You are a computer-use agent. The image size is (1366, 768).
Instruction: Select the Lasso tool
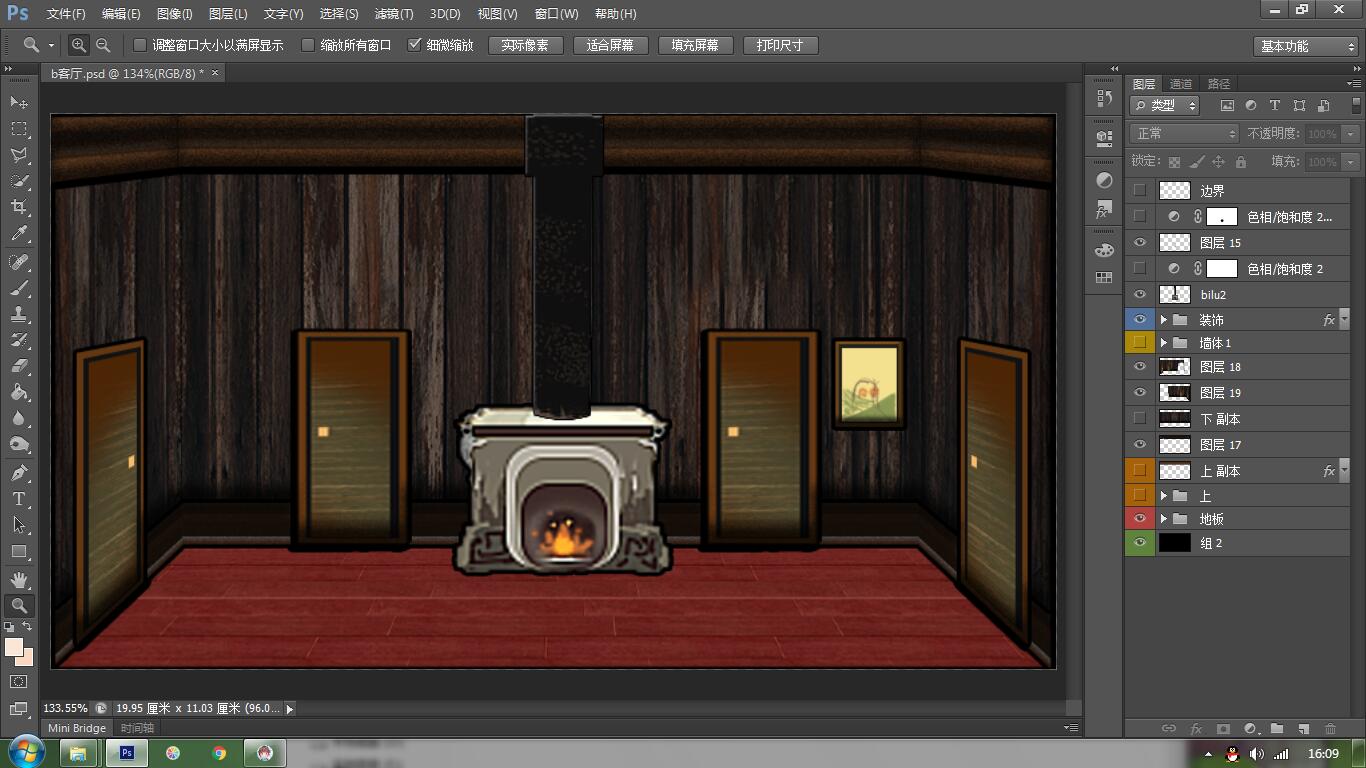(x=19, y=155)
